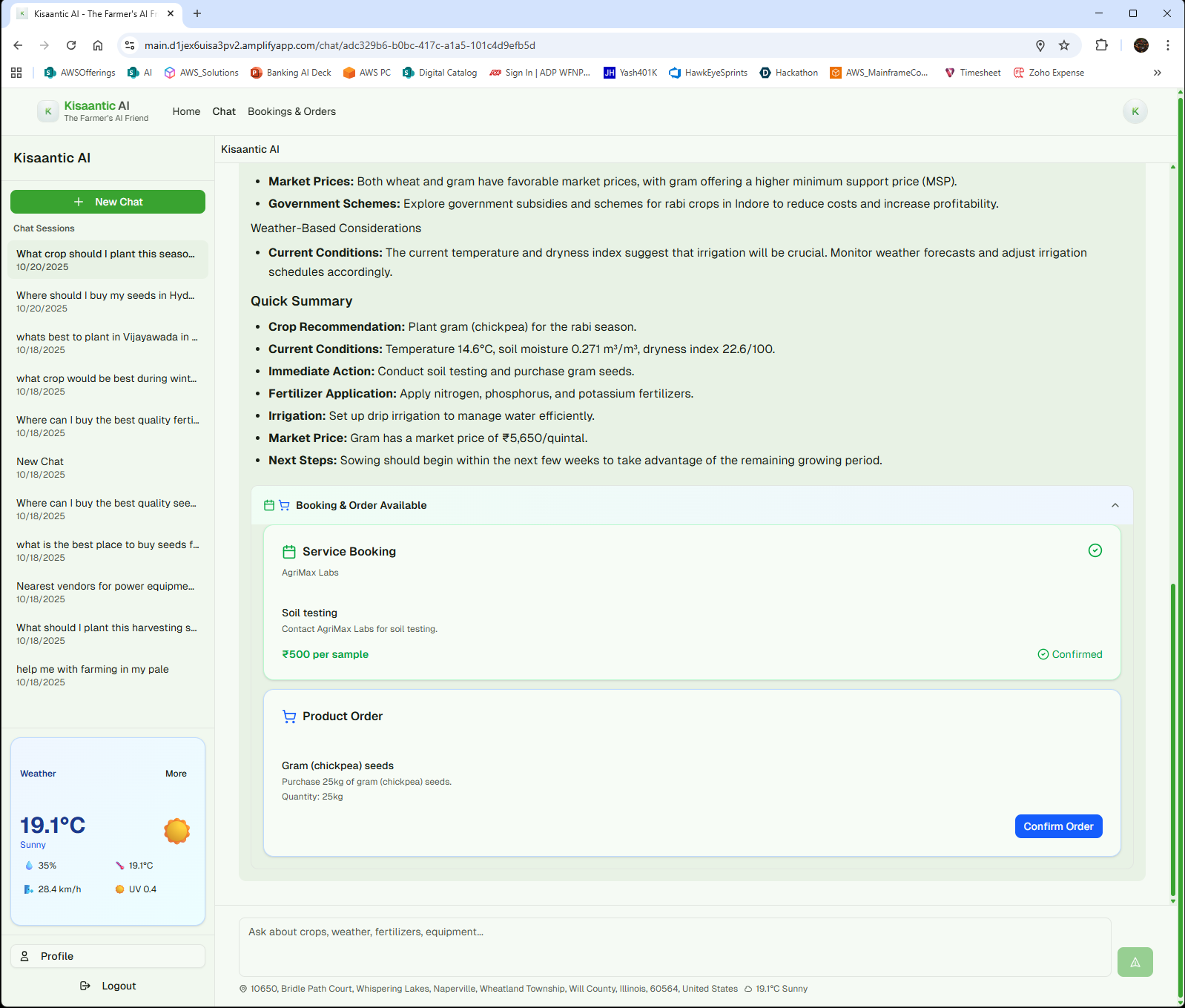Start a New Chat
This screenshot has width=1185, height=1008.
click(108, 202)
